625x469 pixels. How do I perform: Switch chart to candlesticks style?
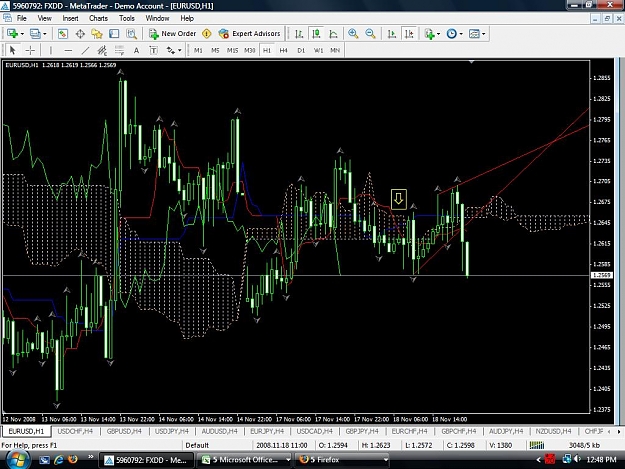click(x=316, y=34)
